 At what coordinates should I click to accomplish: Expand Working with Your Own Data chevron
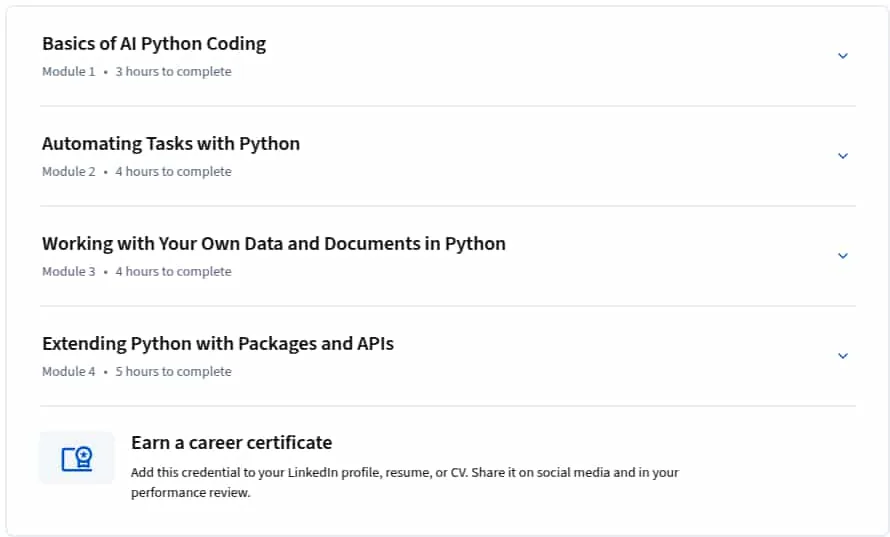843,255
